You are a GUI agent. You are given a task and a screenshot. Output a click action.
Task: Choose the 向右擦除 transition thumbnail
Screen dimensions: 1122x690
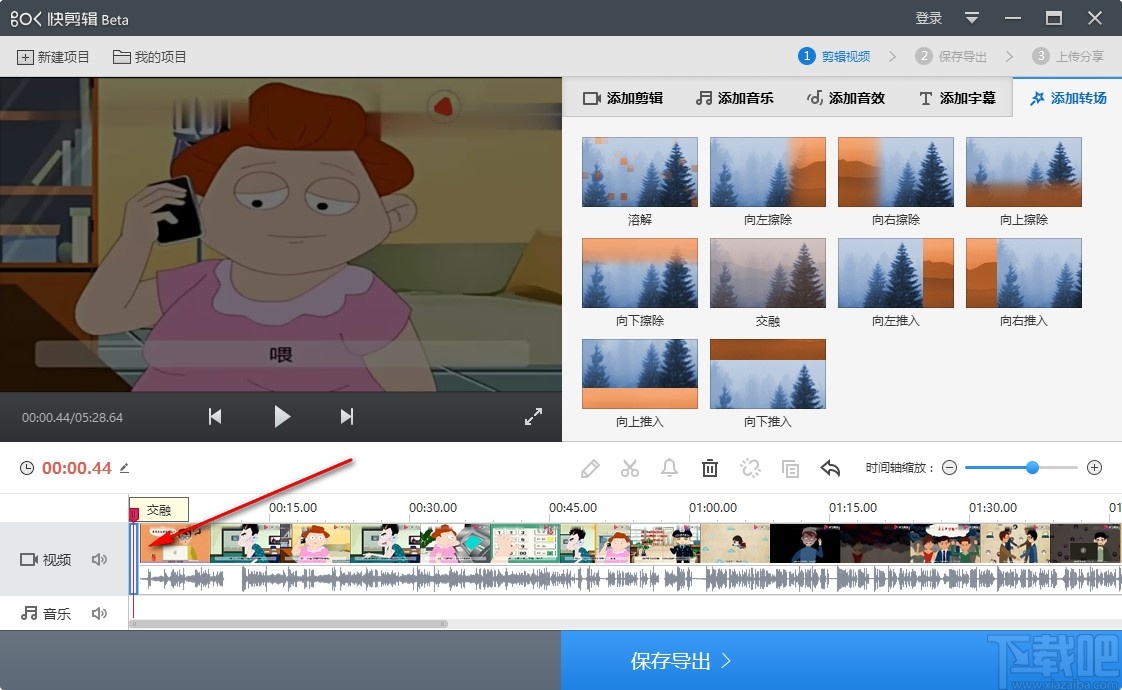coord(896,172)
